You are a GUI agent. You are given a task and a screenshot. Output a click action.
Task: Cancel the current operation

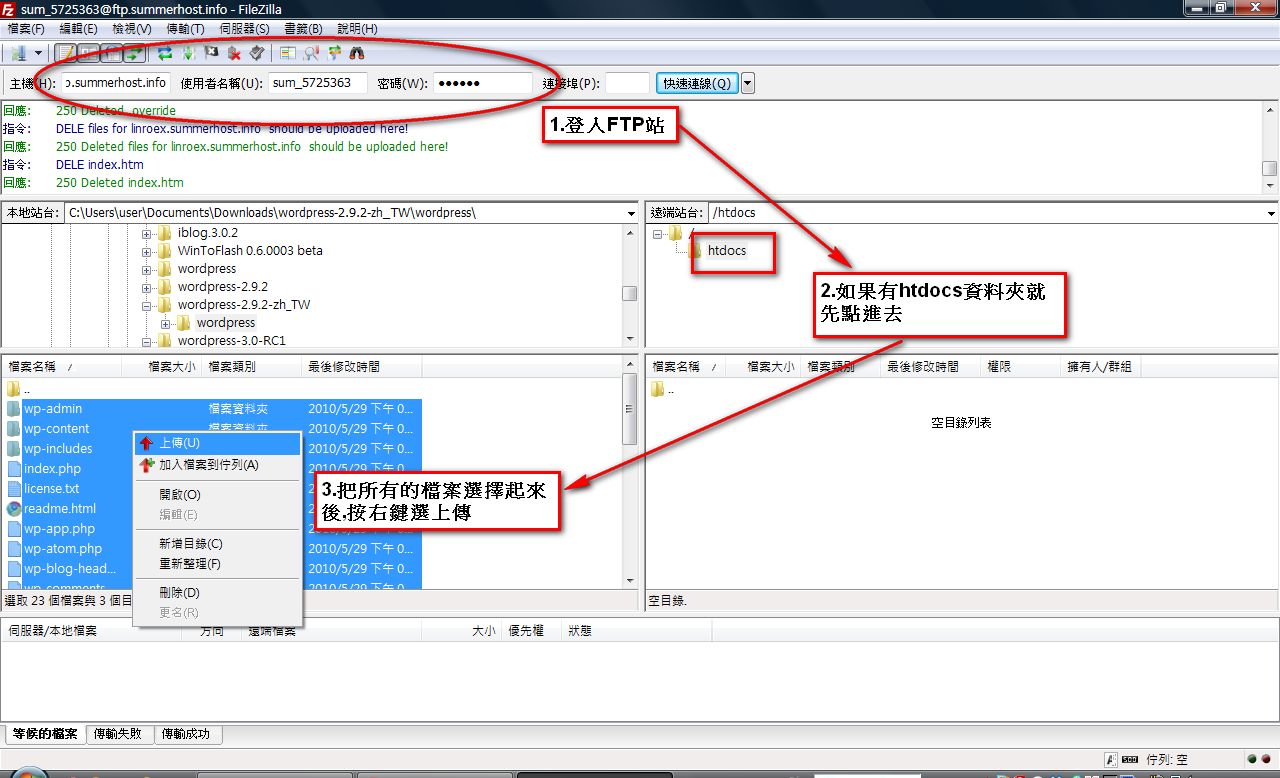[211, 53]
